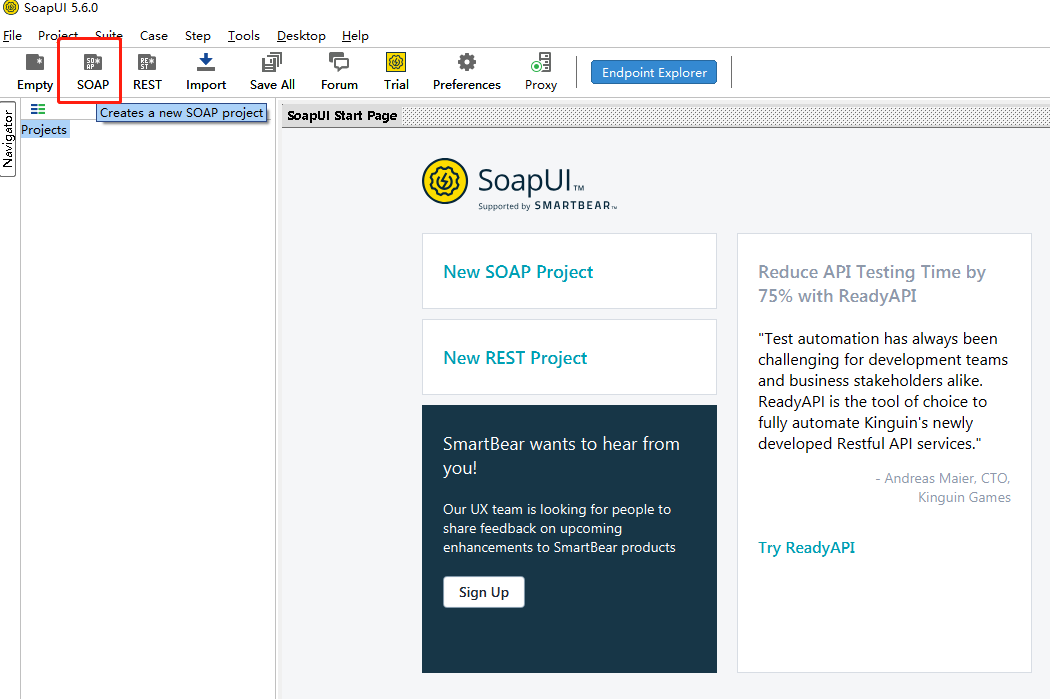Open Preferences from the toolbar
This screenshot has height=699, width=1050.
[x=466, y=70]
